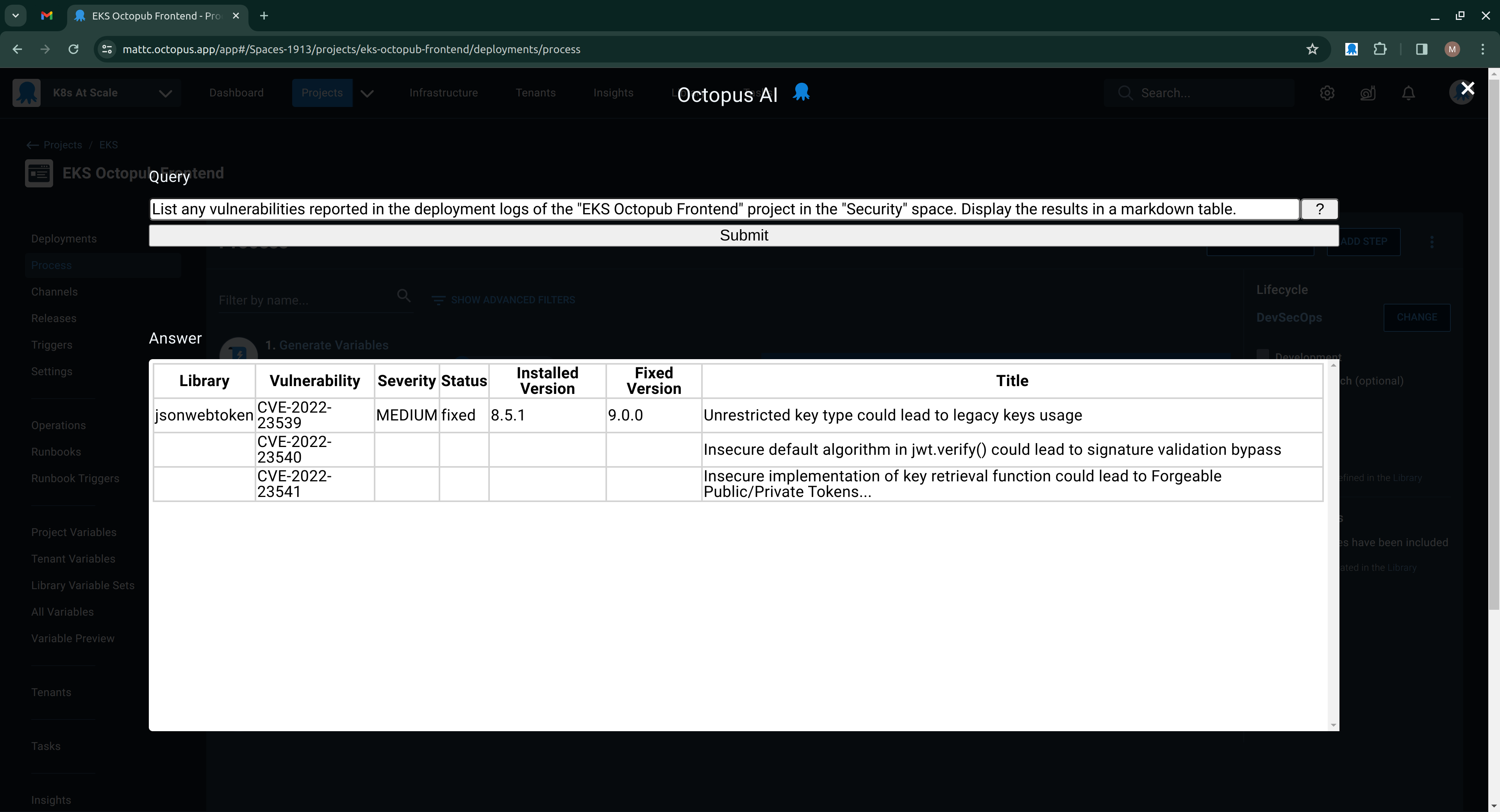Open Chrome three-dot menu
1500x812 pixels.
(x=1482, y=50)
